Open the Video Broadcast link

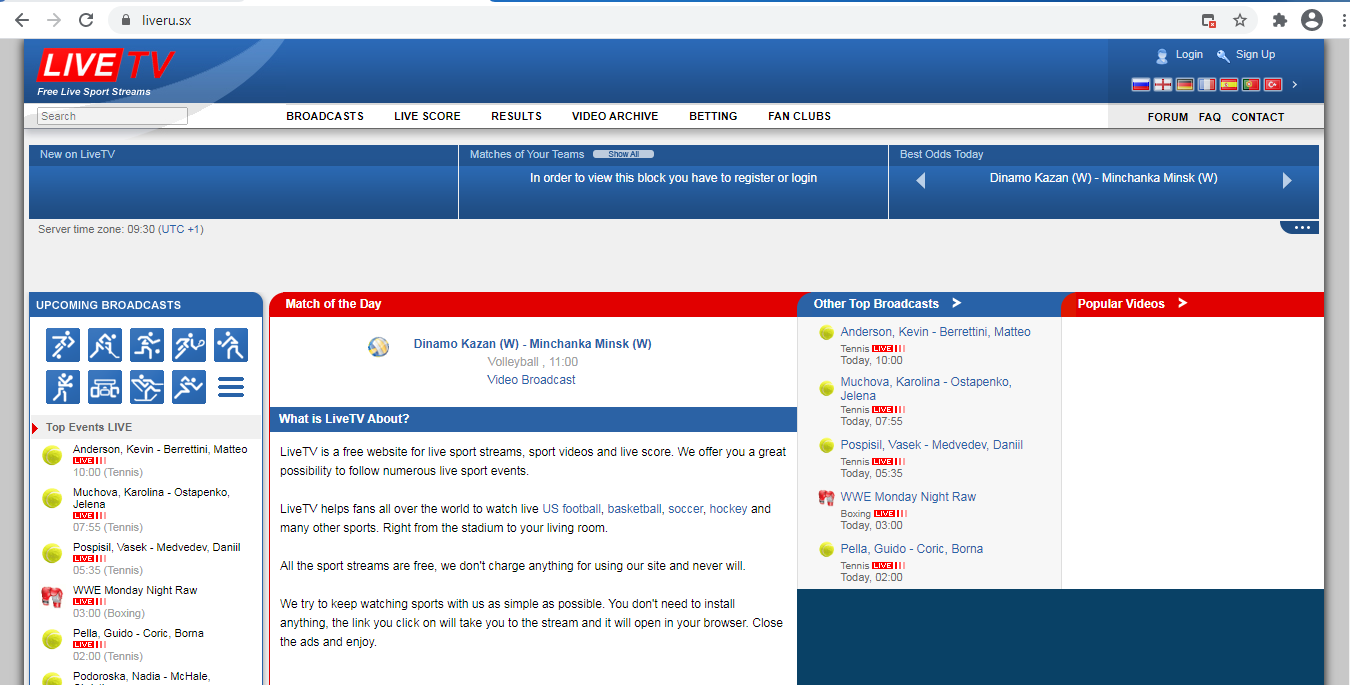pyautogui.click(x=531, y=380)
